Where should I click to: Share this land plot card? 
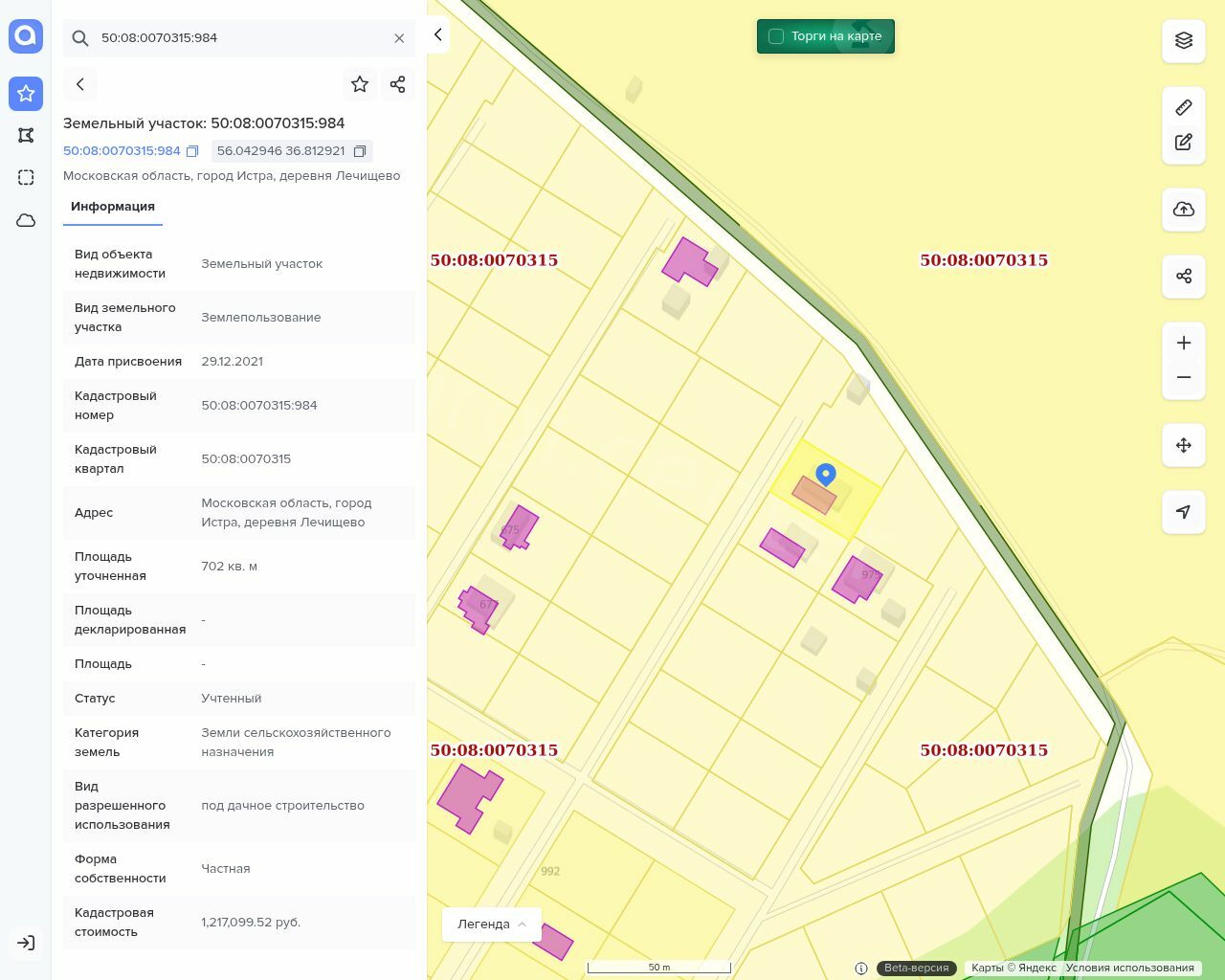coord(398,84)
